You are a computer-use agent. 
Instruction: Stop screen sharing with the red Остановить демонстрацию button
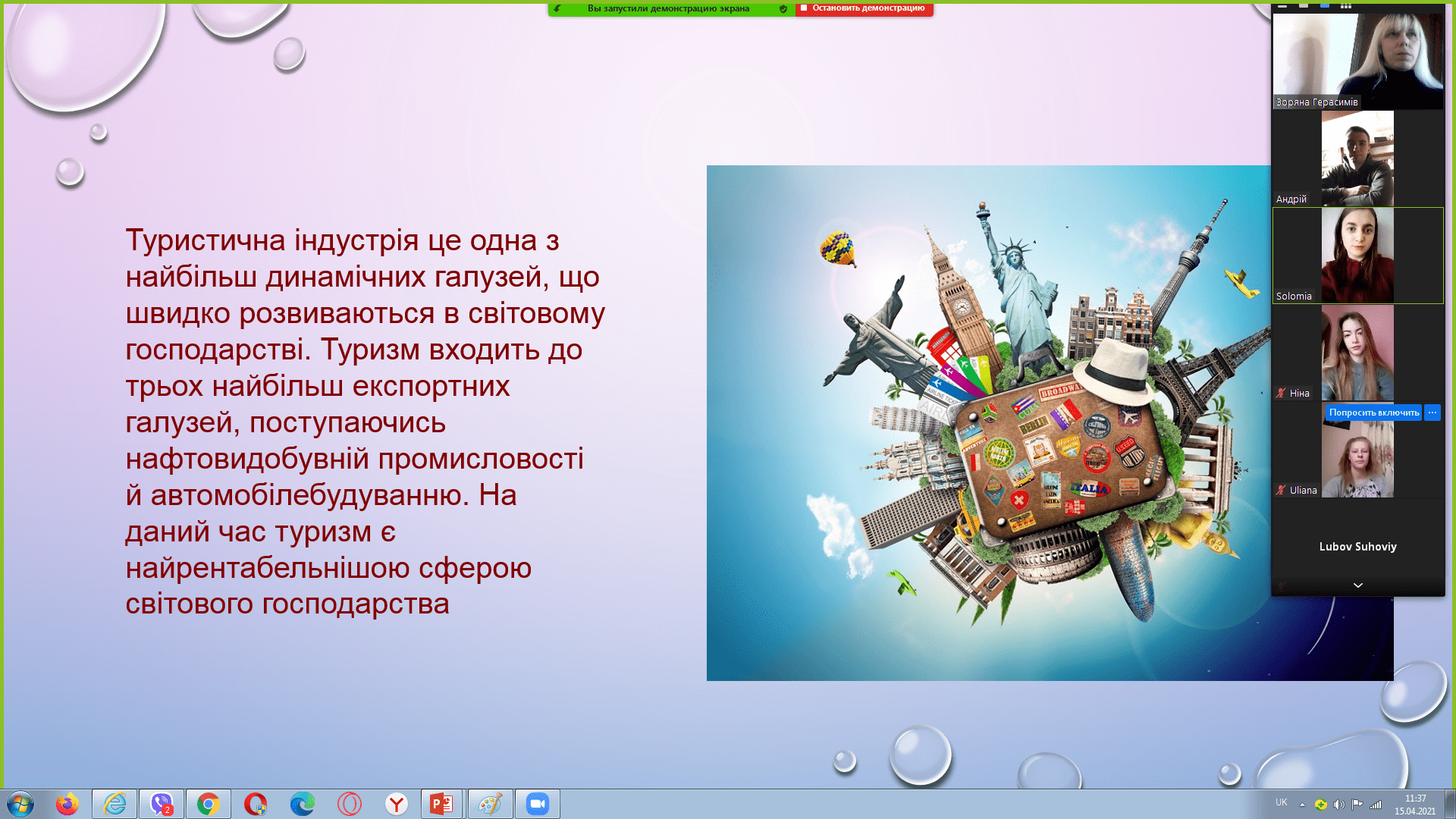pos(864,8)
